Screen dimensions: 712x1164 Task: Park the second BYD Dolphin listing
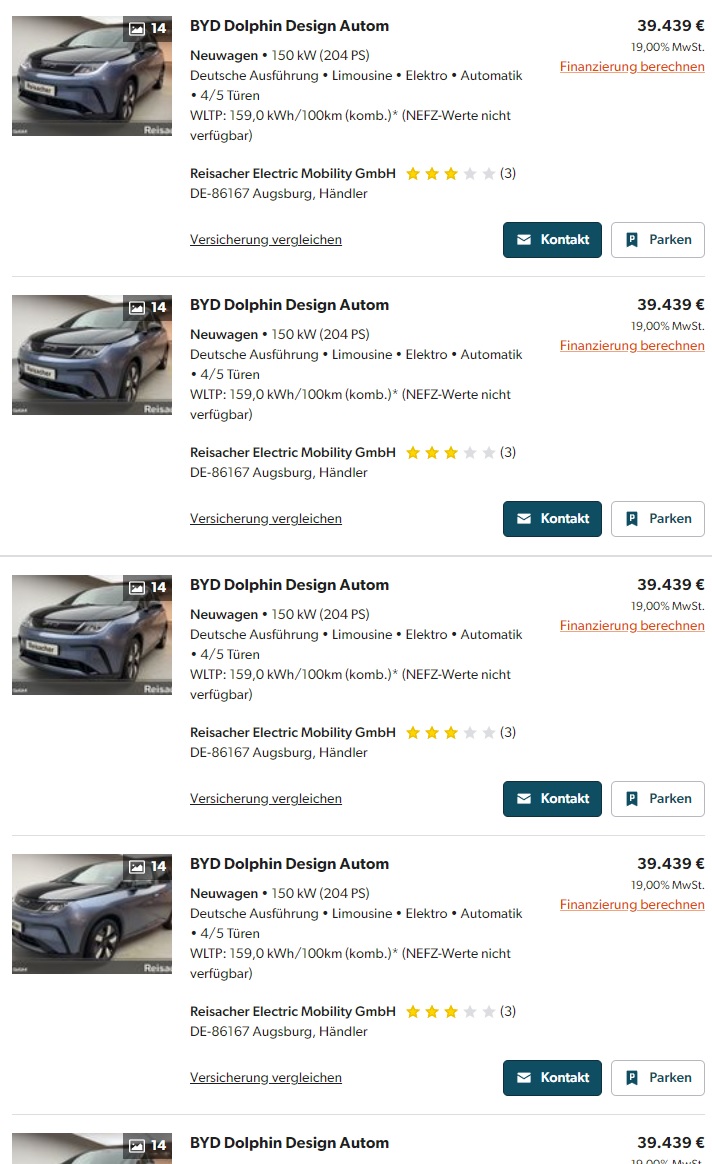coord(657,518)
